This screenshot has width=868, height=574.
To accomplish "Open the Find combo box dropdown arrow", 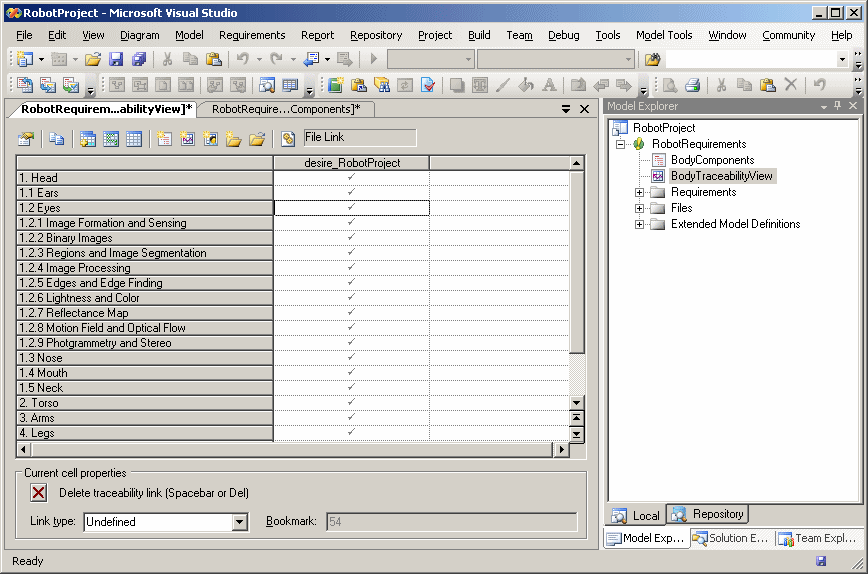I will 843,59.
